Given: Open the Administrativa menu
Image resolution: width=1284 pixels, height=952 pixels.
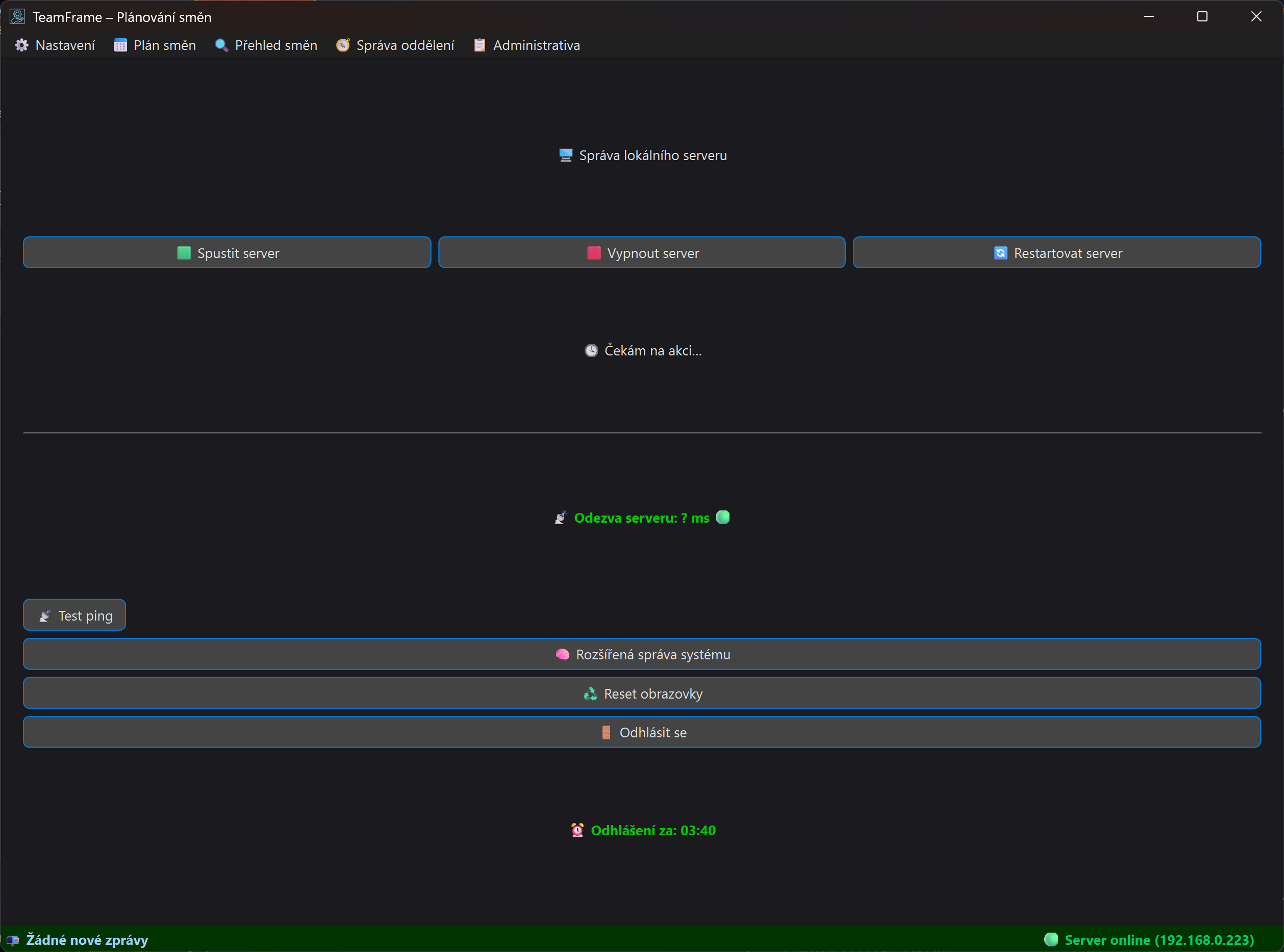Looking at the screenshot, I should (536, 45).
